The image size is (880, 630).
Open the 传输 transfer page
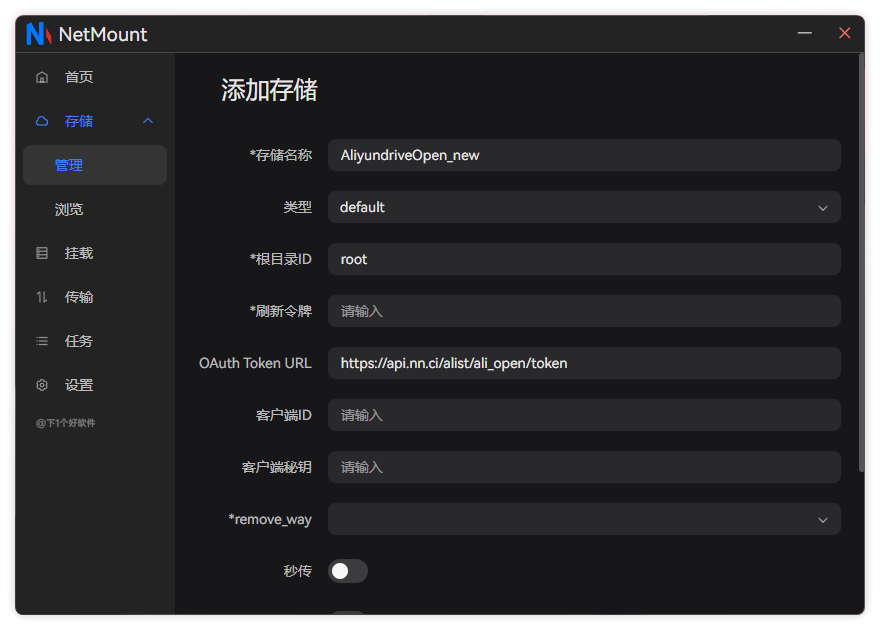(95, 297)
